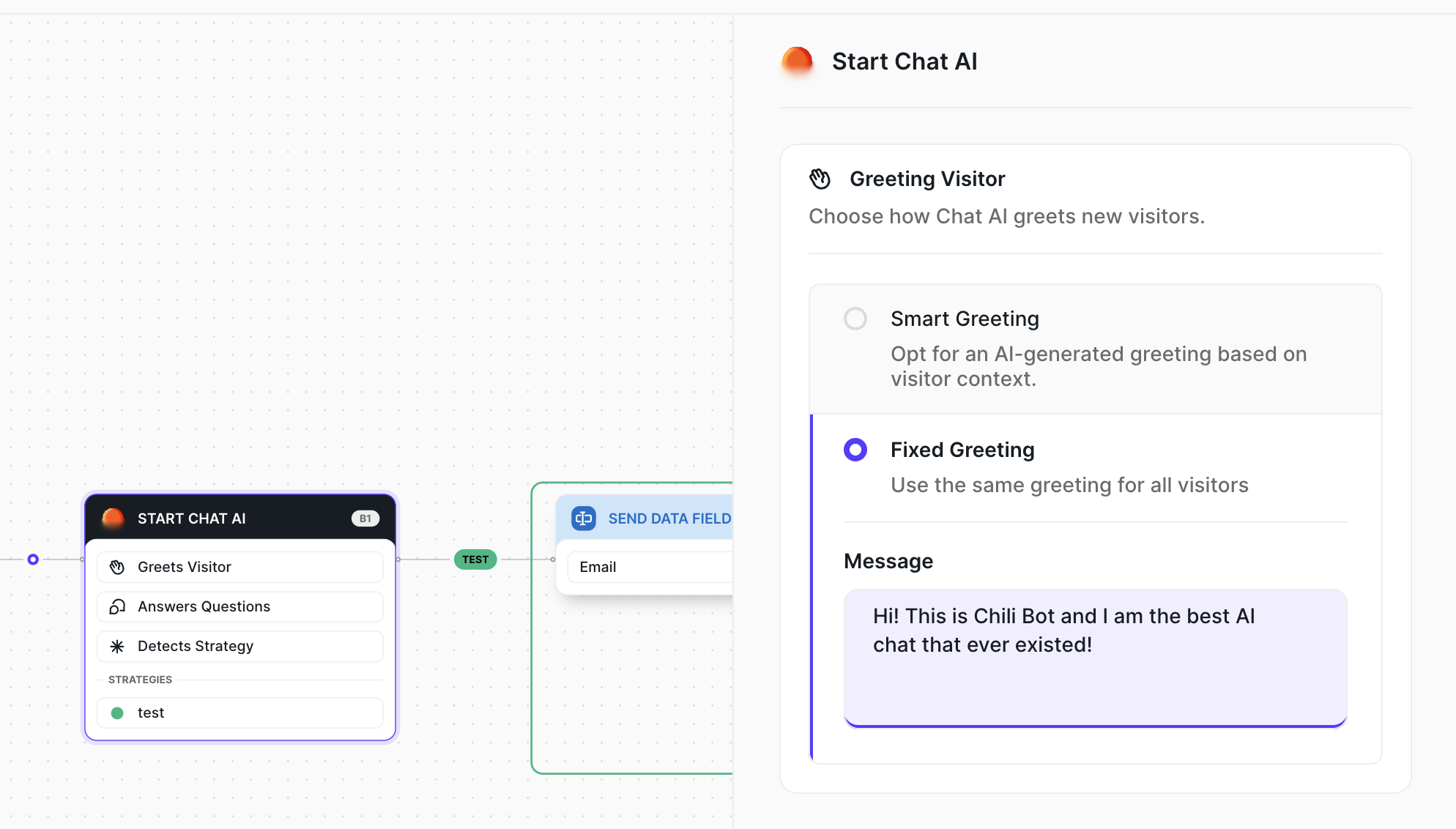Click the green TEST connector label
This screenshot has height=829, width=1456.
tap(475, 560)
